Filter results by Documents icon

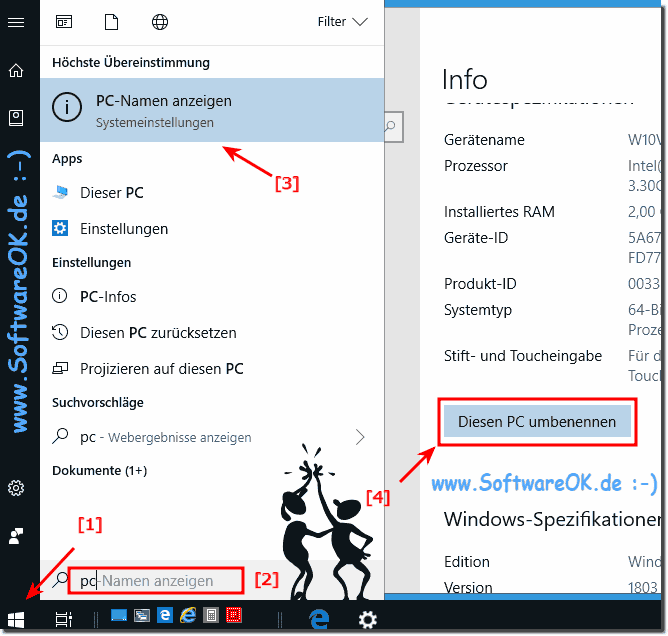pos(112,22)
